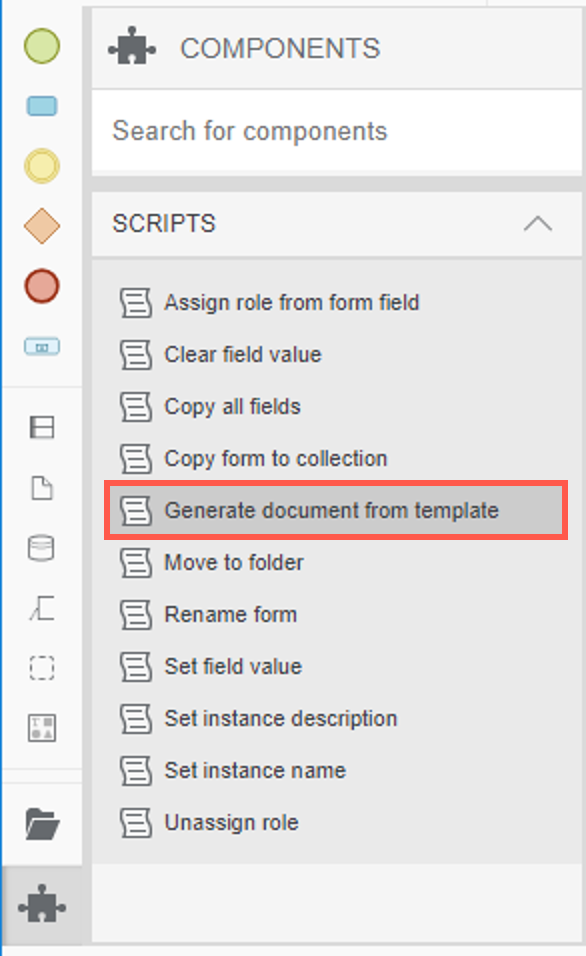Select the red end event circle

41,286
